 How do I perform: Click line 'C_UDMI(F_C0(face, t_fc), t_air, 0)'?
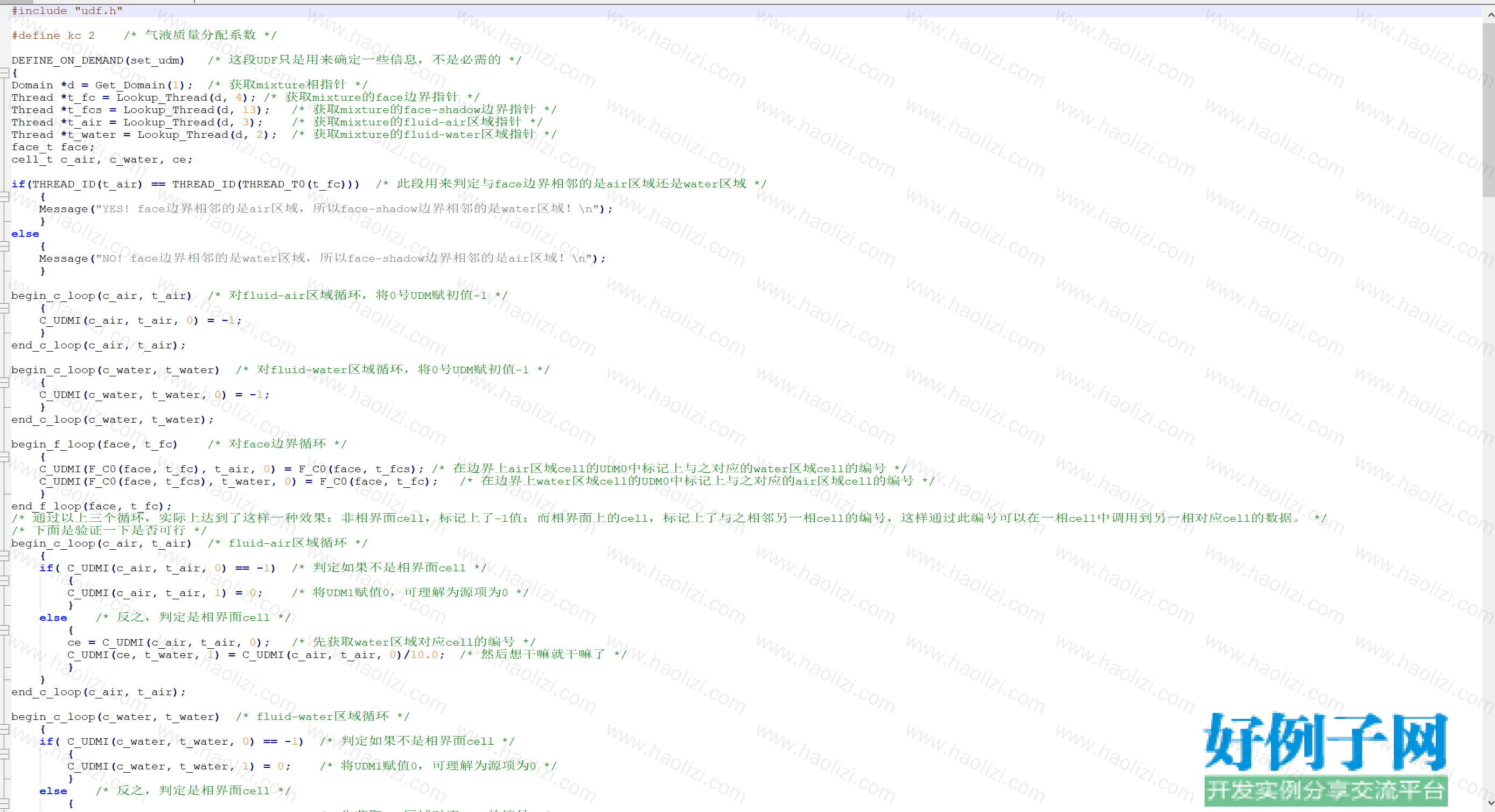coord(231,469)
